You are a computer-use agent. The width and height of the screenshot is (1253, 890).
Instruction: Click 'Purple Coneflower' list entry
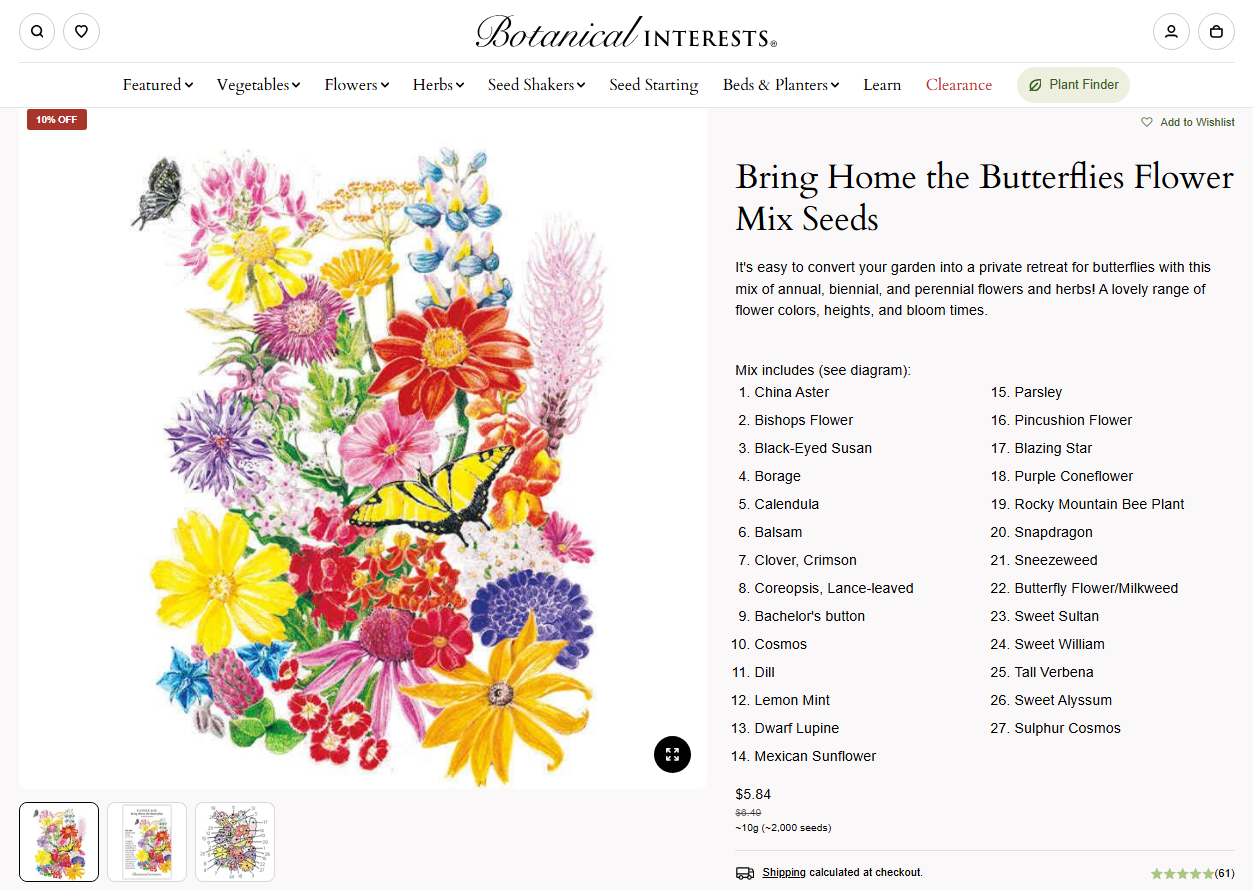pyautogui.click(x=1074, y=476)
